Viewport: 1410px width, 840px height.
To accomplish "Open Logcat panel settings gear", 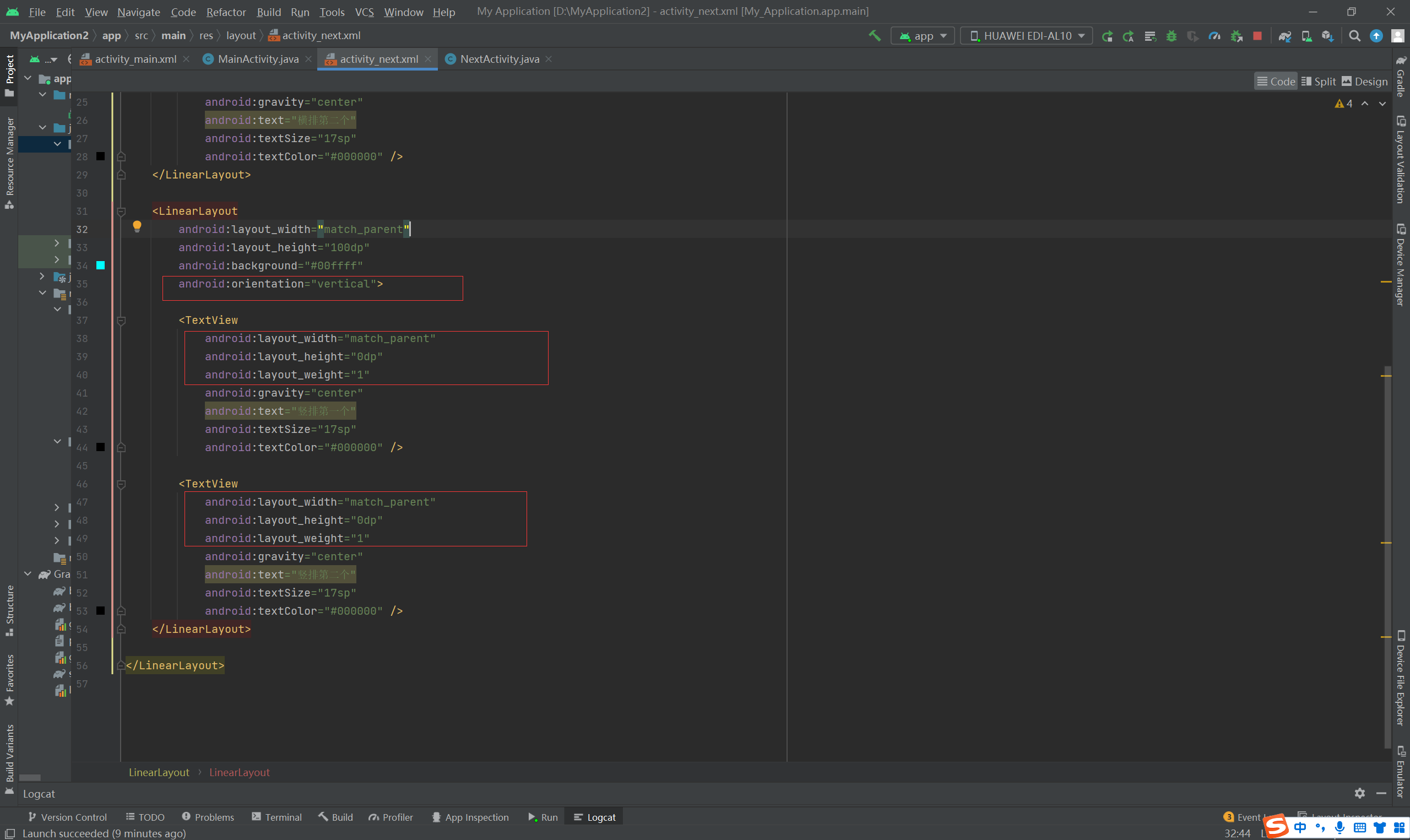I will pyautogui.click(x=1360, y=793).
